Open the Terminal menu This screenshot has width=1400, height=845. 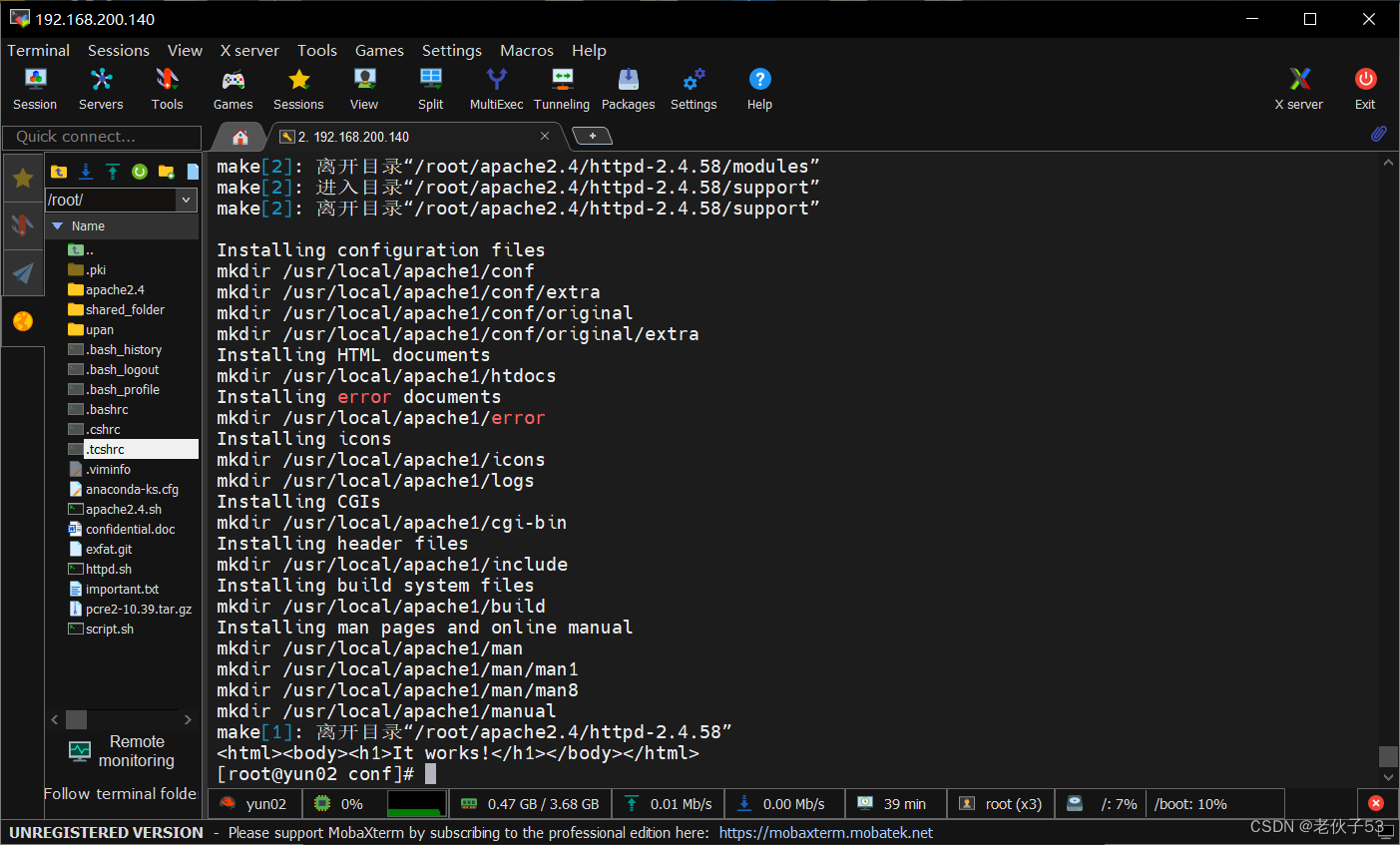(38, 50)
